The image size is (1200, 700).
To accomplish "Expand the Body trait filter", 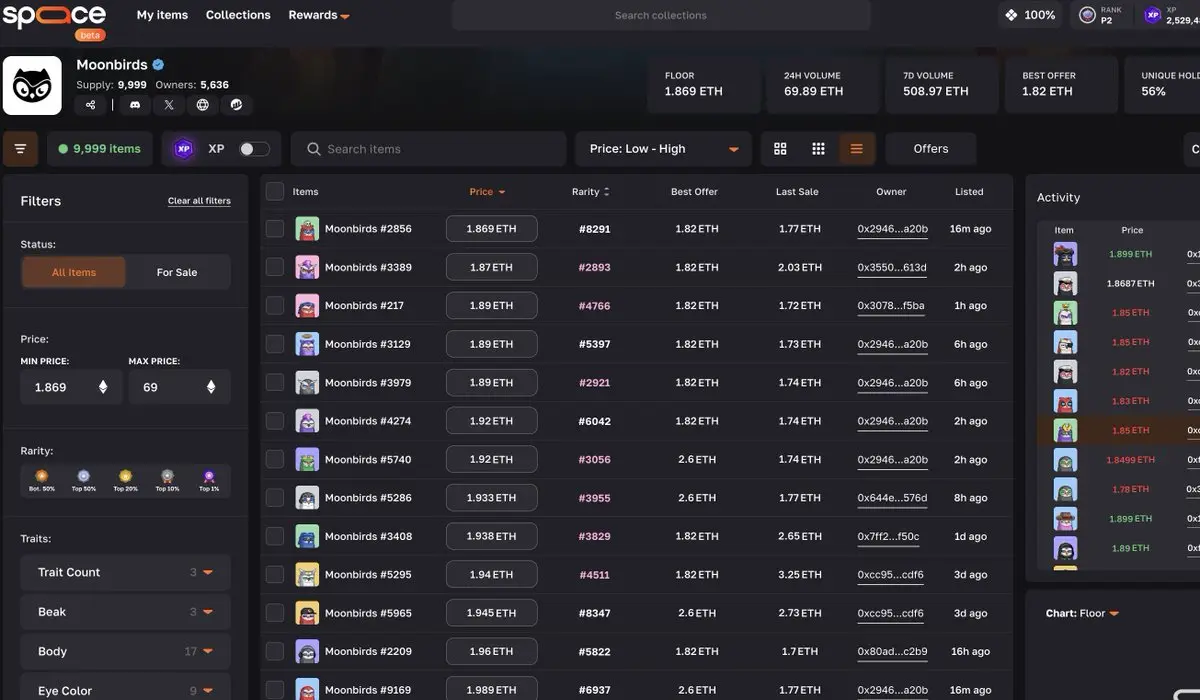I will pyautogui.click(x=126, y=651).
